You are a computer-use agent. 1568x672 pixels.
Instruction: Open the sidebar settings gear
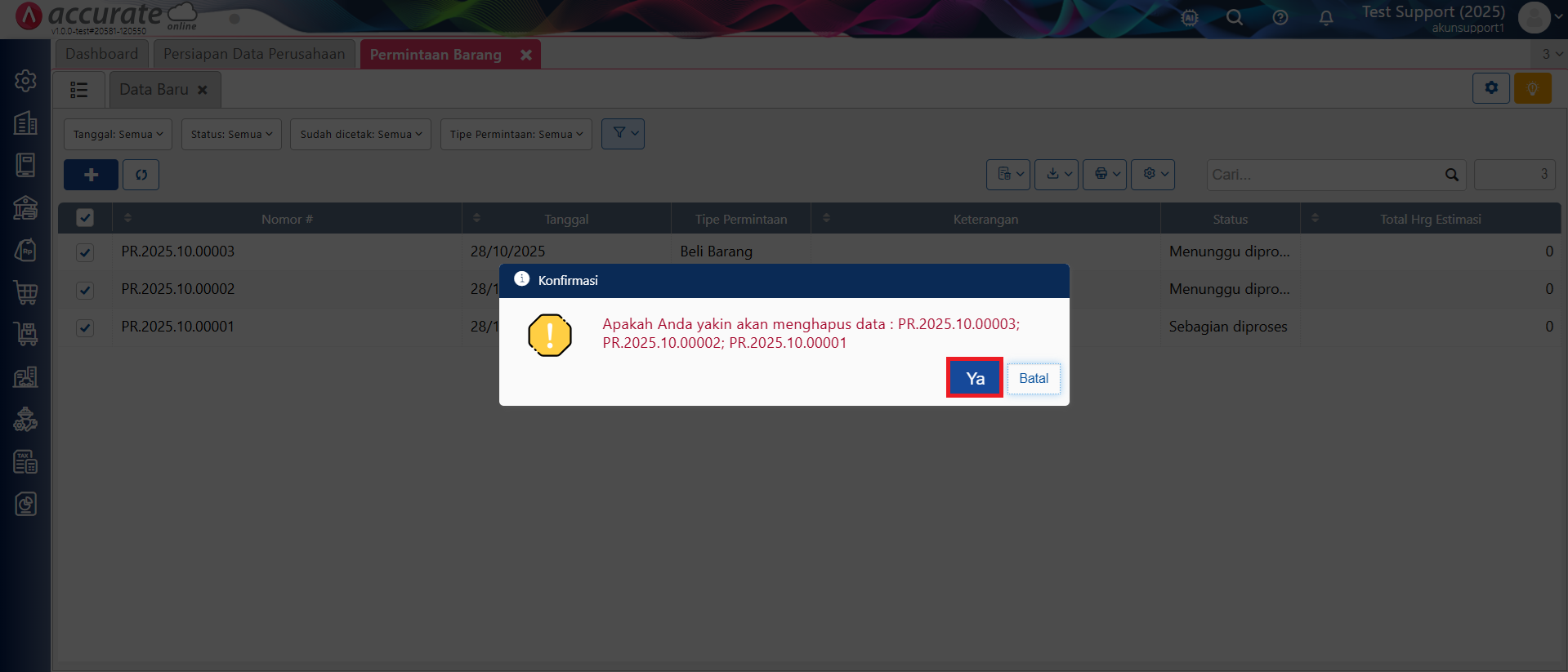(25, 81)
